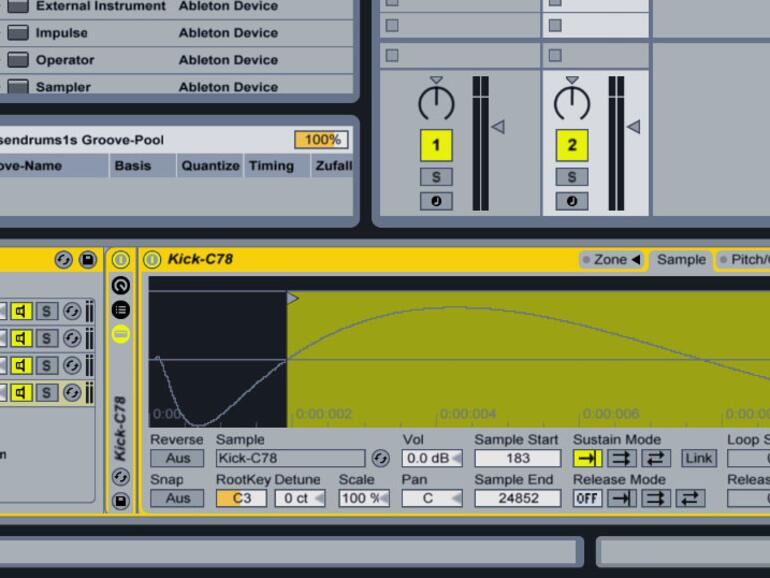
Task: Click rack hot-swap icon in yellow header
Action: coord(63,260)
